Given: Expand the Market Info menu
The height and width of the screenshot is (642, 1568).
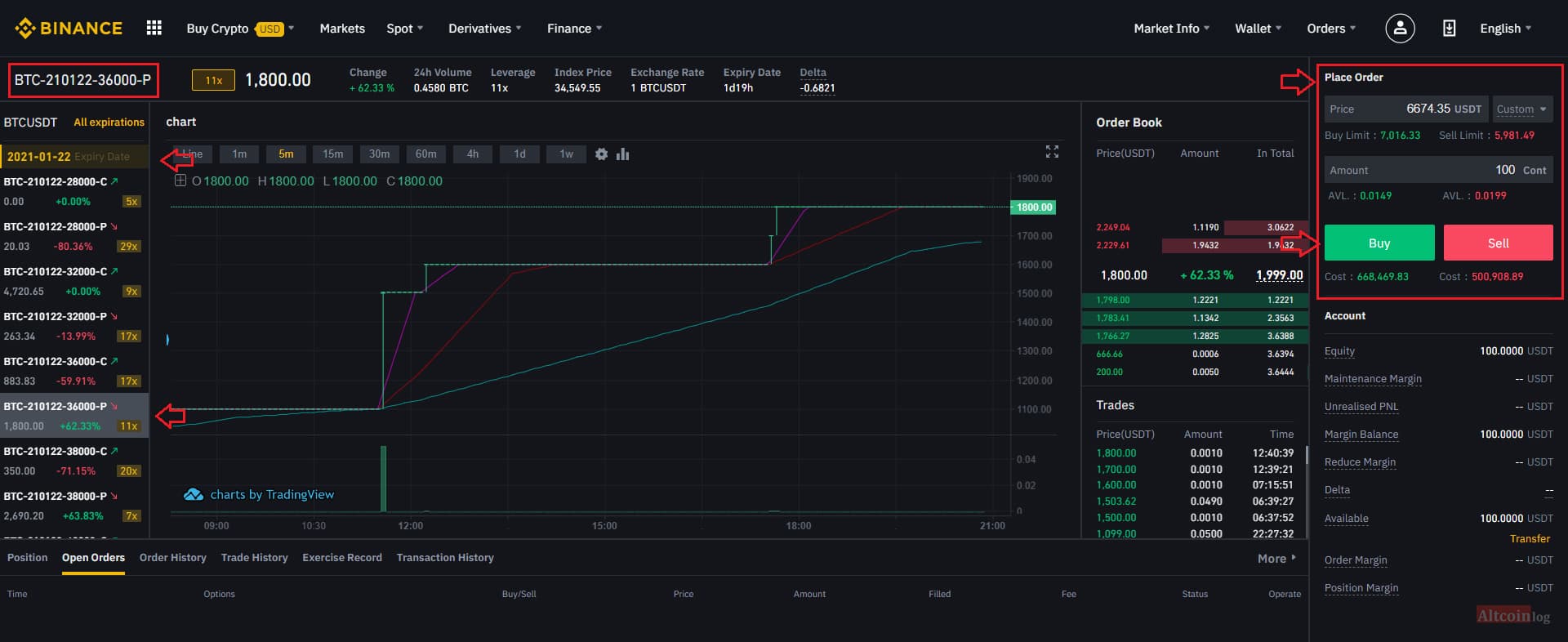Looking at the screenshot, I should coord(1172,29).
